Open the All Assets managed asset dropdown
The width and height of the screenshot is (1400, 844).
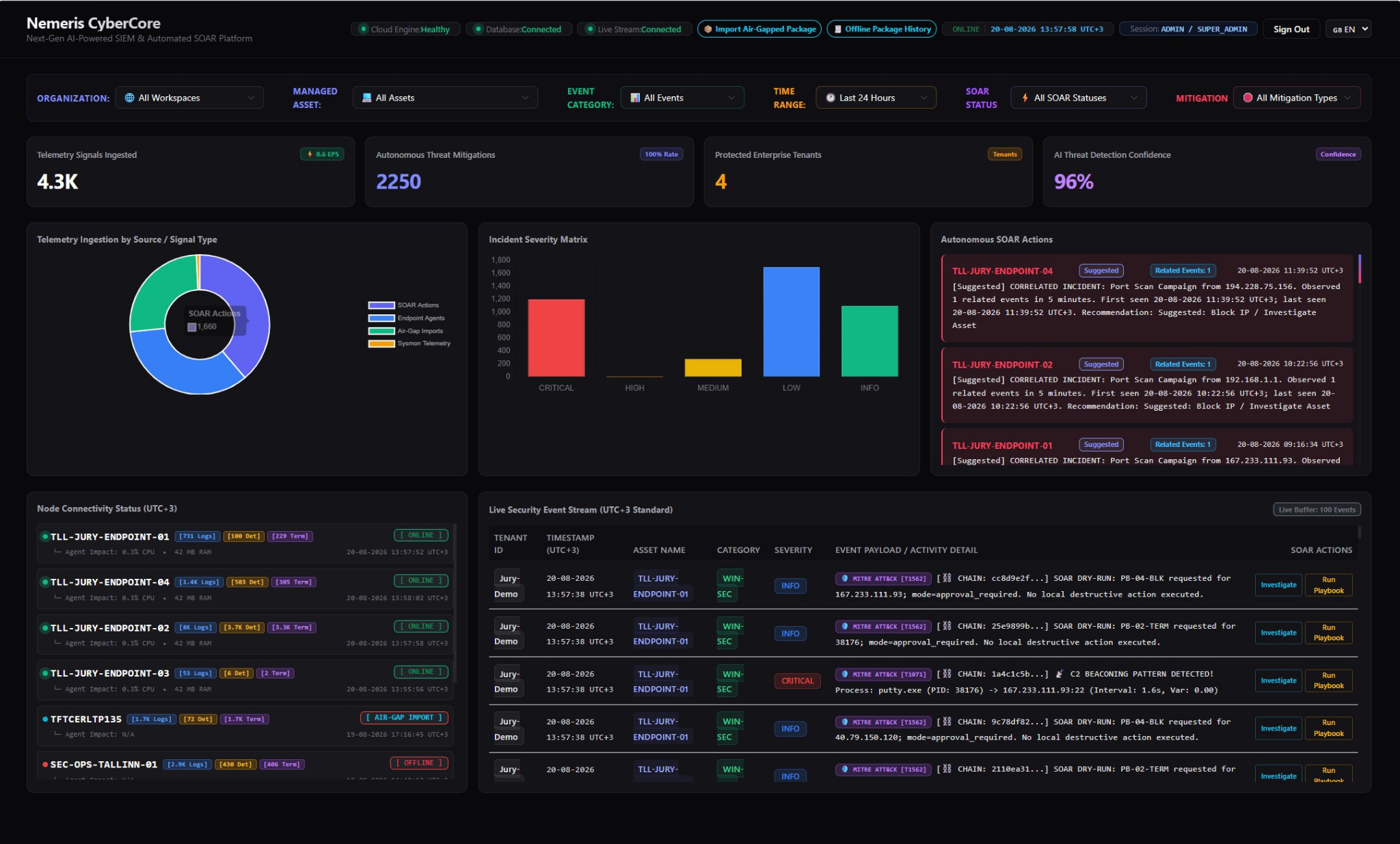[x=445, y=98]
